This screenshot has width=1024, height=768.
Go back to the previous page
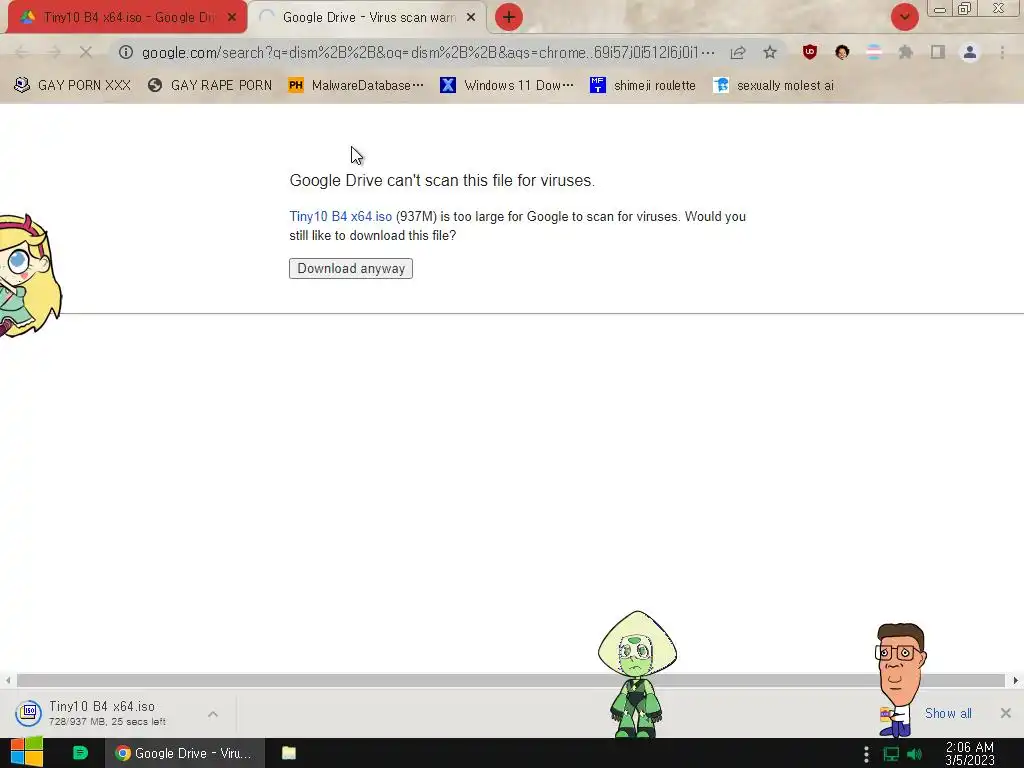tap(22, 52)
